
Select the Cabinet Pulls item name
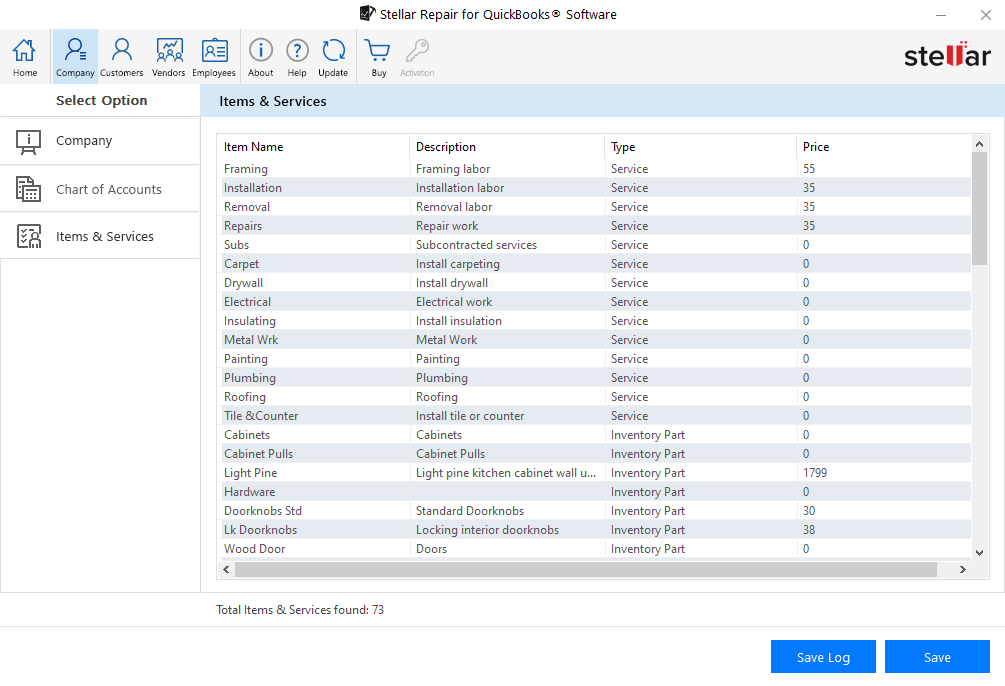pos(258,453)
